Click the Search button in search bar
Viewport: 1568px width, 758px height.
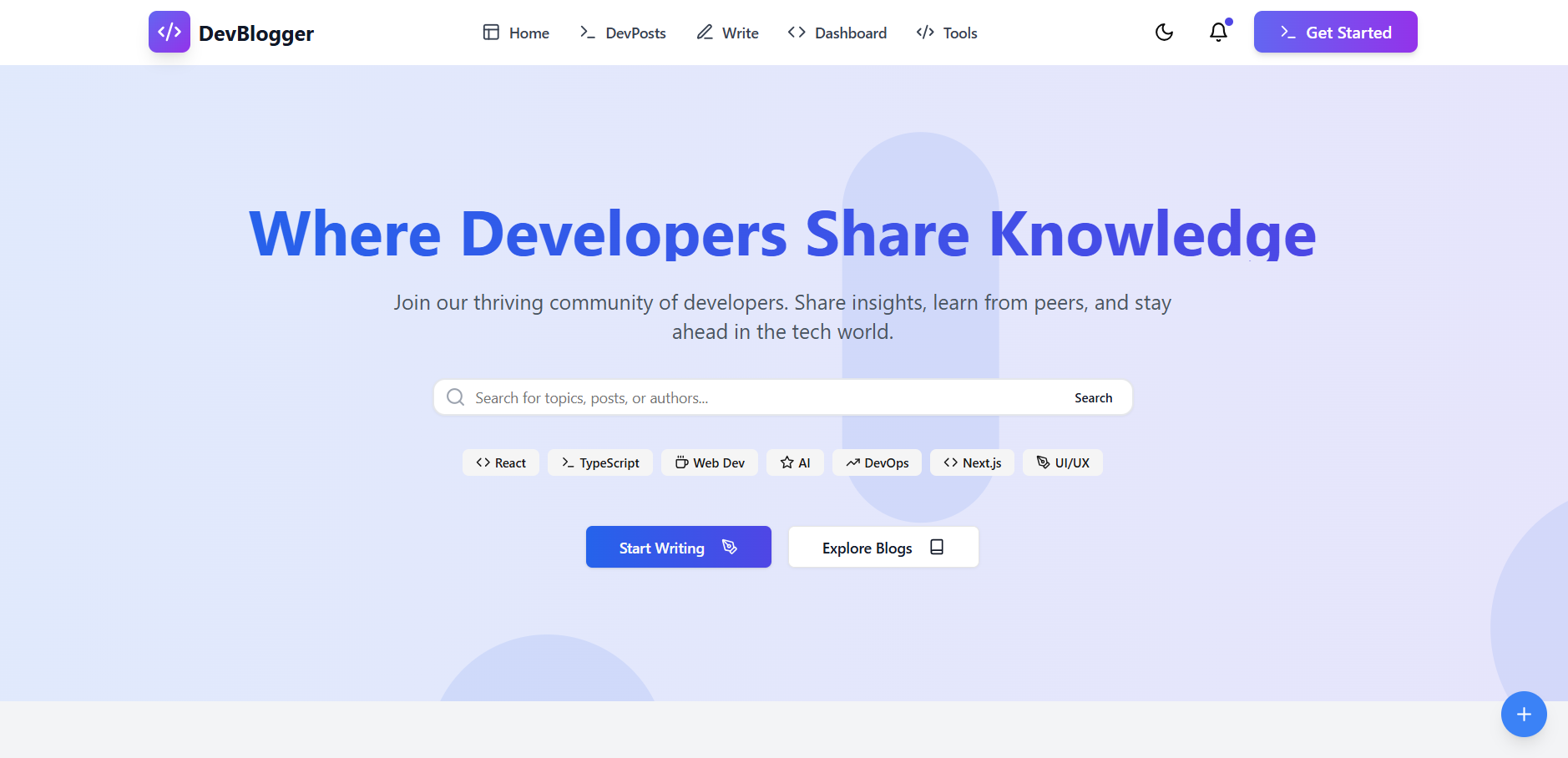point(1093,397)
